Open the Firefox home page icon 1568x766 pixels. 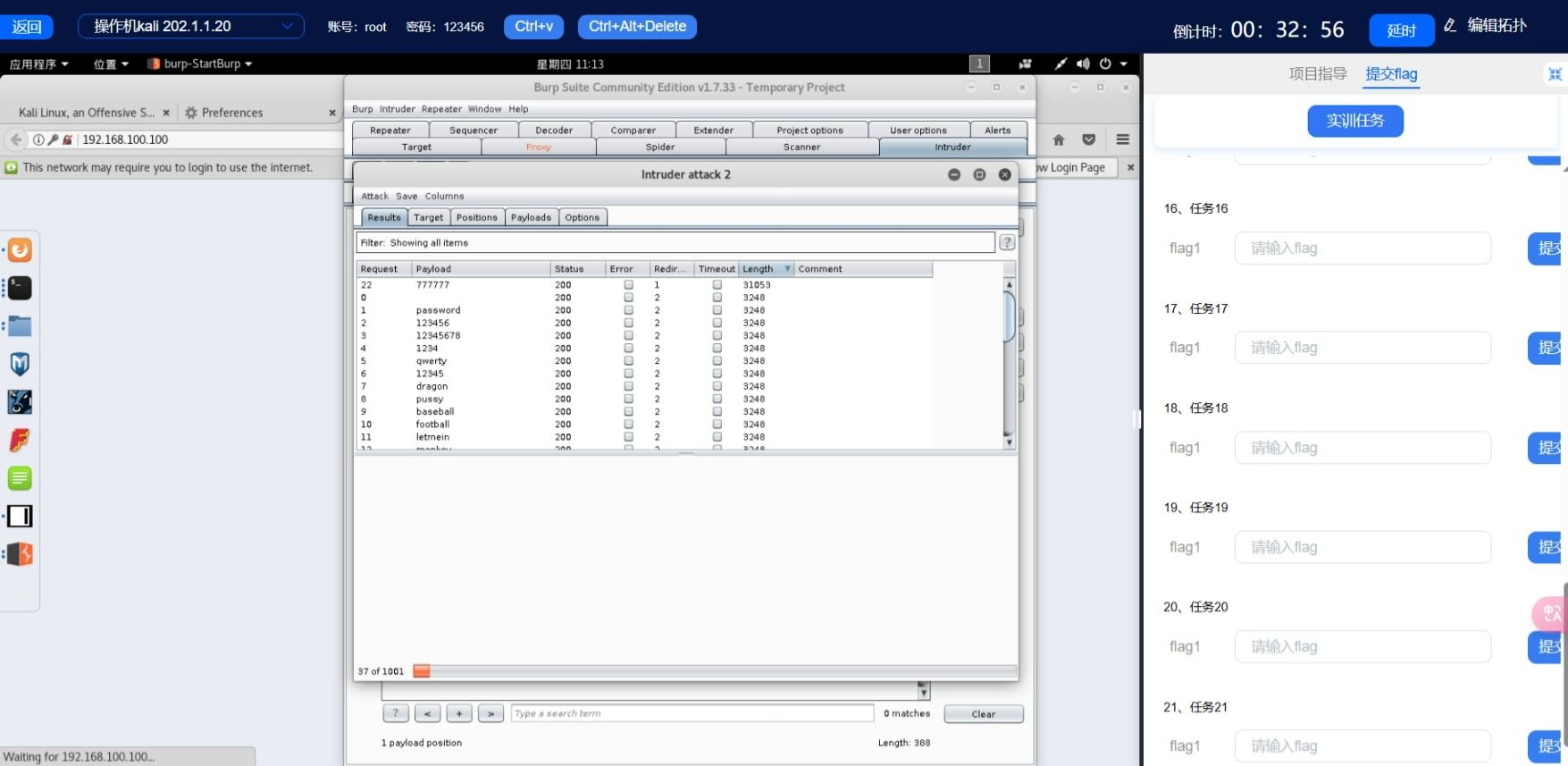pos(1059,139)
